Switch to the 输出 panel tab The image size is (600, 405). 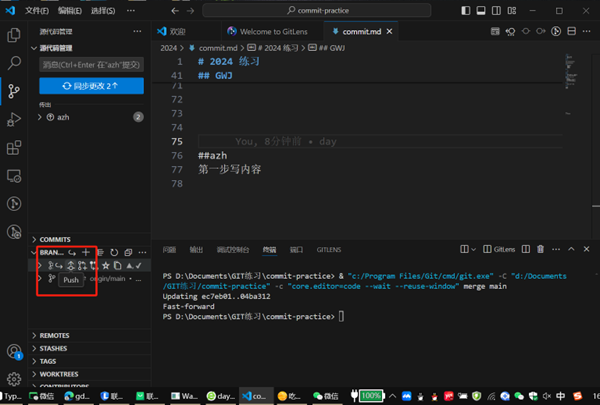[x=196, y=250]
